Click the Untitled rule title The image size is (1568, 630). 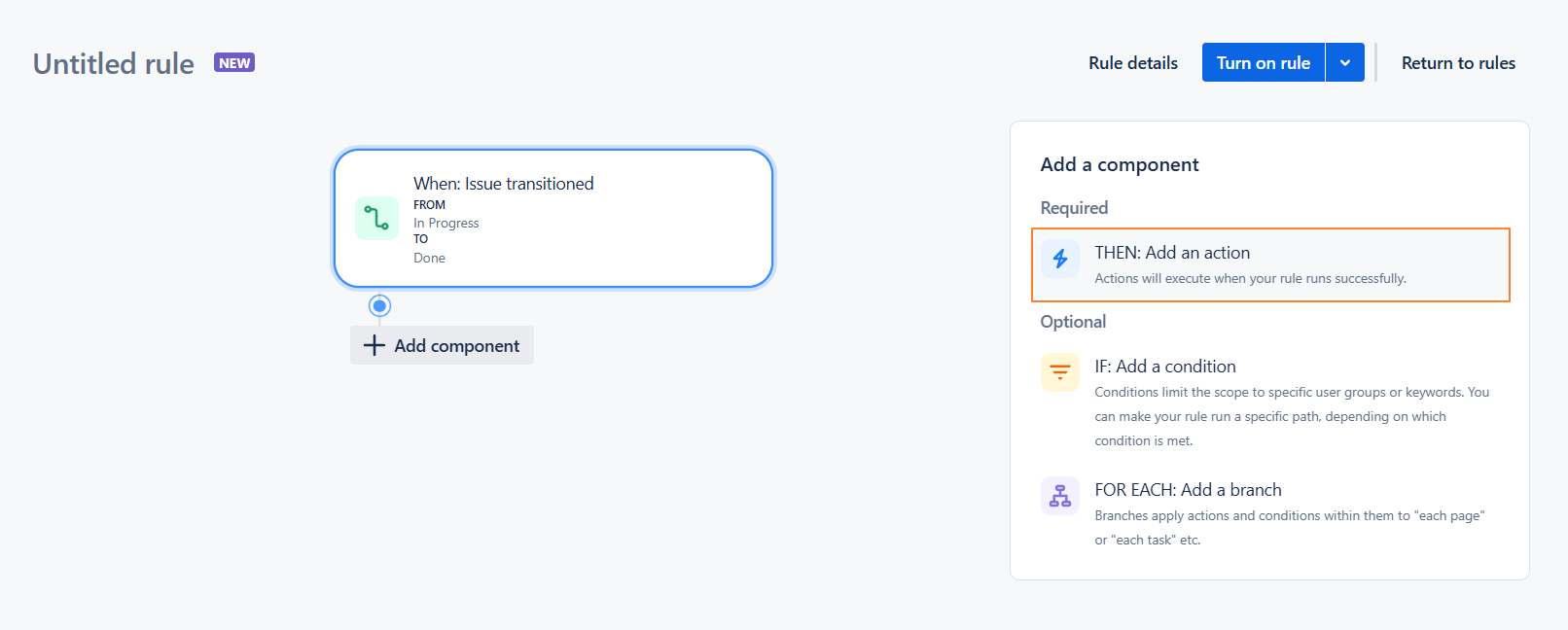[x=114, y=64]
